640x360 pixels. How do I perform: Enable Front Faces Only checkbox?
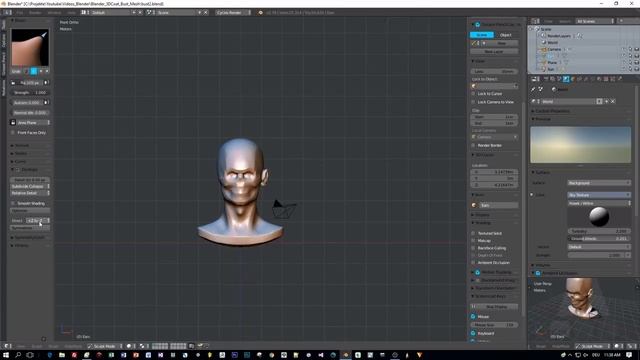[13, 133]
